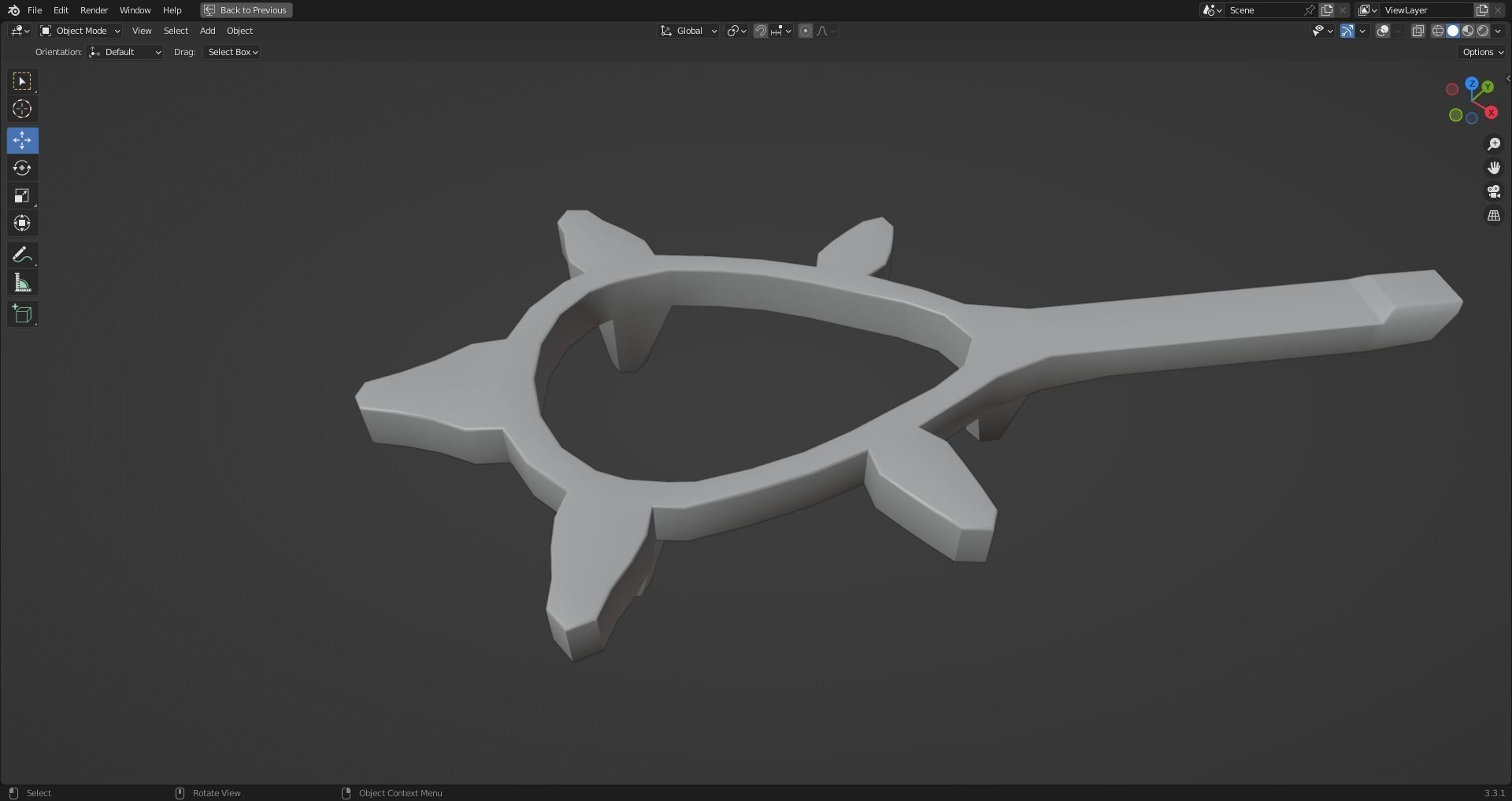Add new ViewLayer copy icon

[x=1481, y=10]
